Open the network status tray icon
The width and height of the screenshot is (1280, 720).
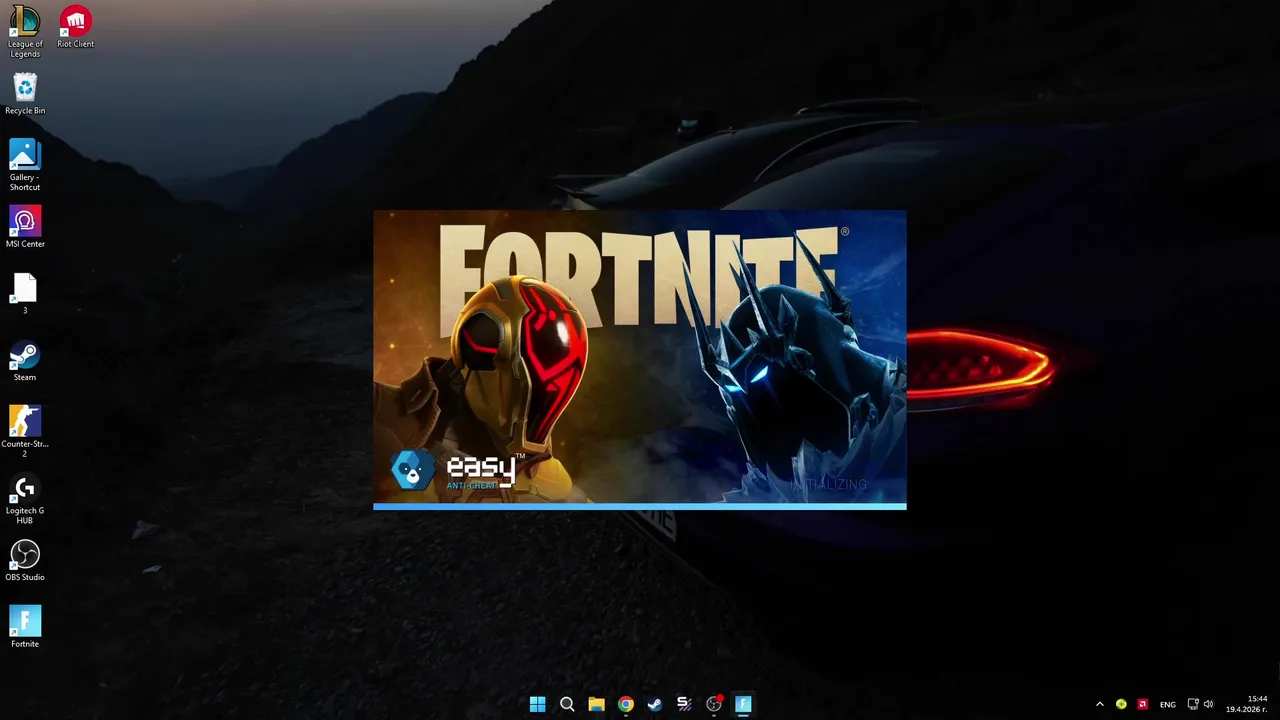click(x=1193, y=704)
